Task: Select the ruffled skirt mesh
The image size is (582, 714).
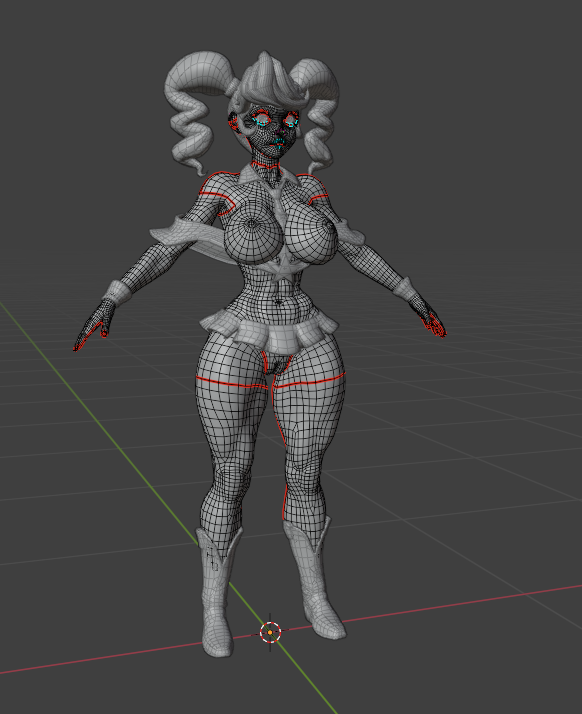Action: point(270,328)
